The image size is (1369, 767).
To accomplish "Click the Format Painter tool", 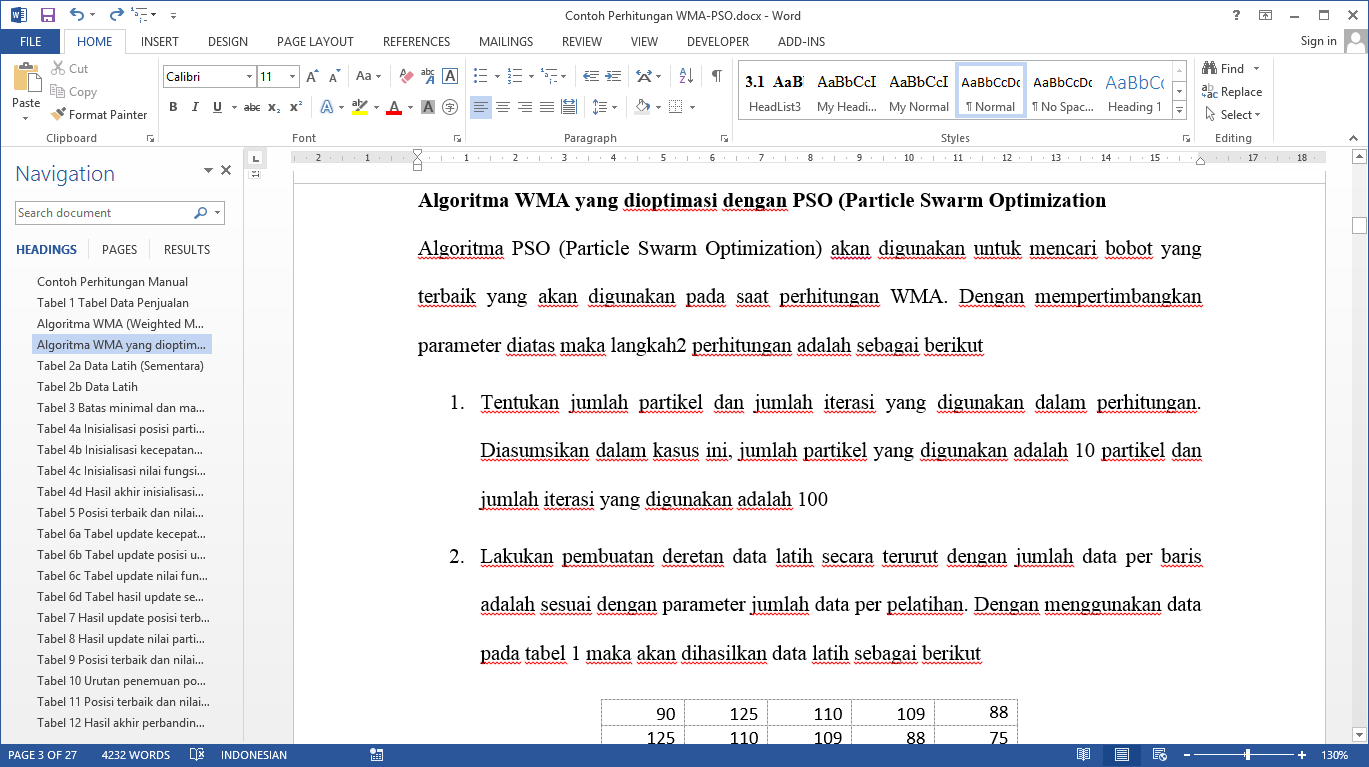I will point(99,115).
